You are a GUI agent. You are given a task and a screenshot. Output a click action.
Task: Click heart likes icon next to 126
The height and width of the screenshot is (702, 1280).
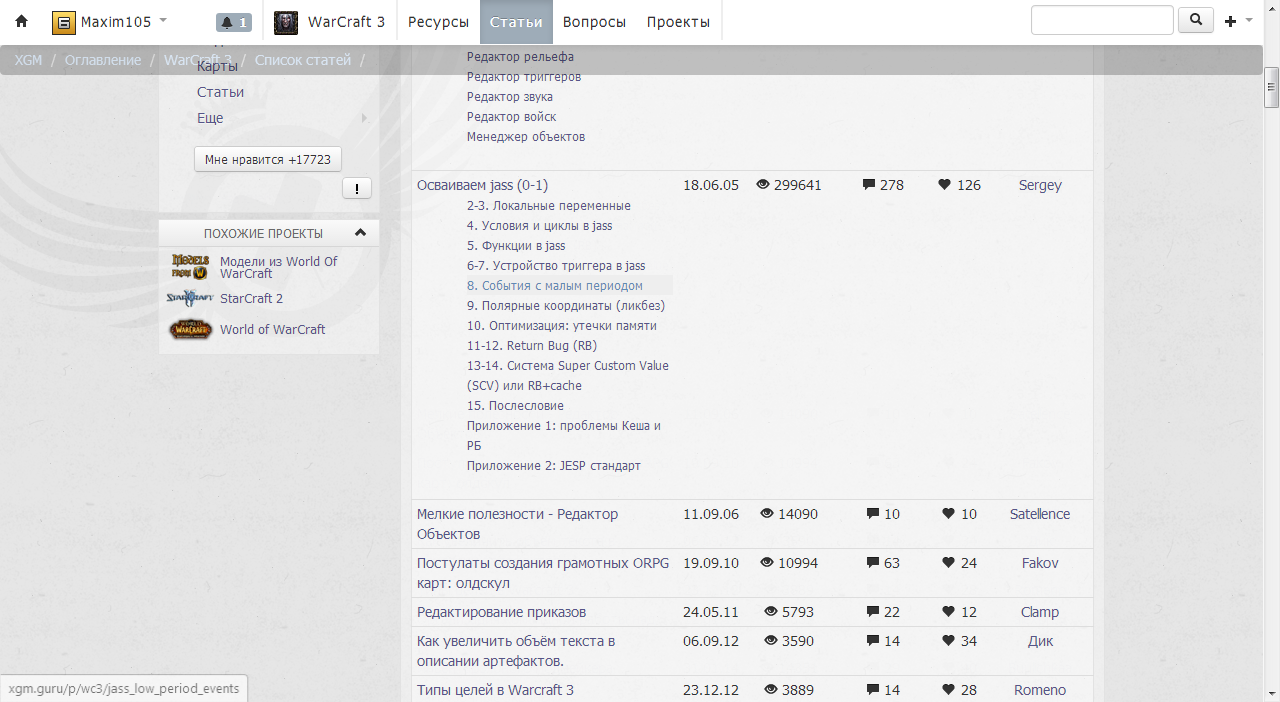tap(944, 185)
